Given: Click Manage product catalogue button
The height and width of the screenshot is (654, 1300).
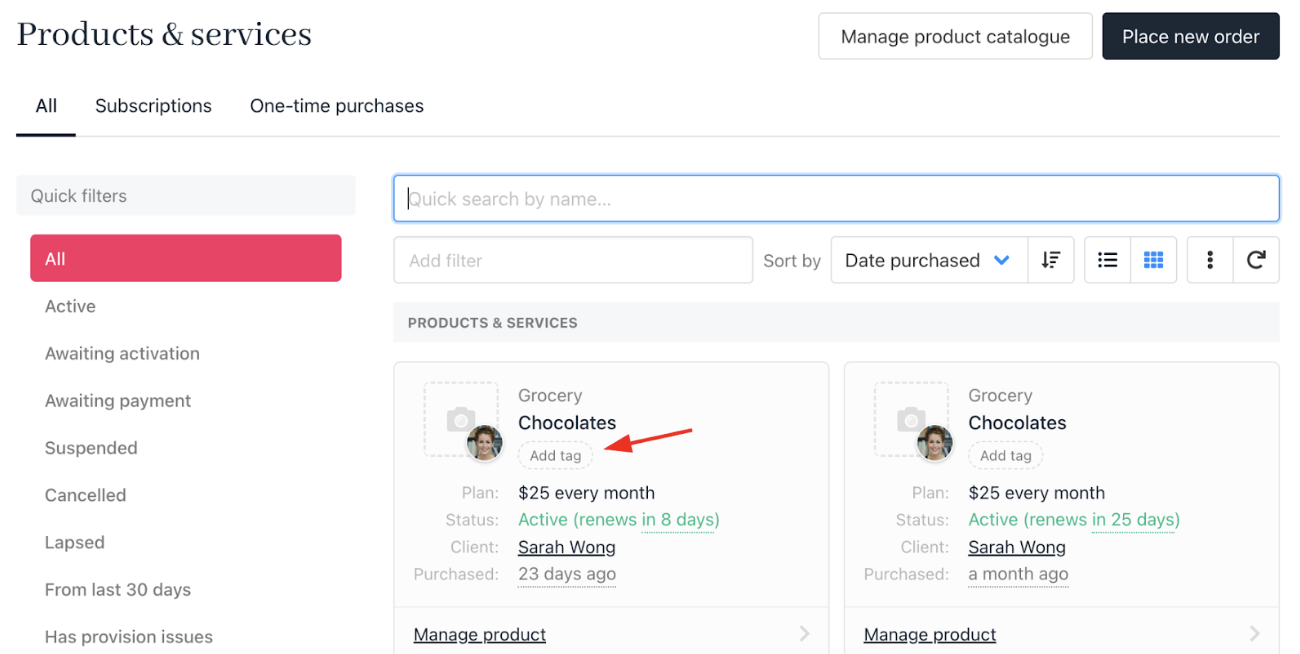Looking at the screenshot, I should tap(955, 37).
